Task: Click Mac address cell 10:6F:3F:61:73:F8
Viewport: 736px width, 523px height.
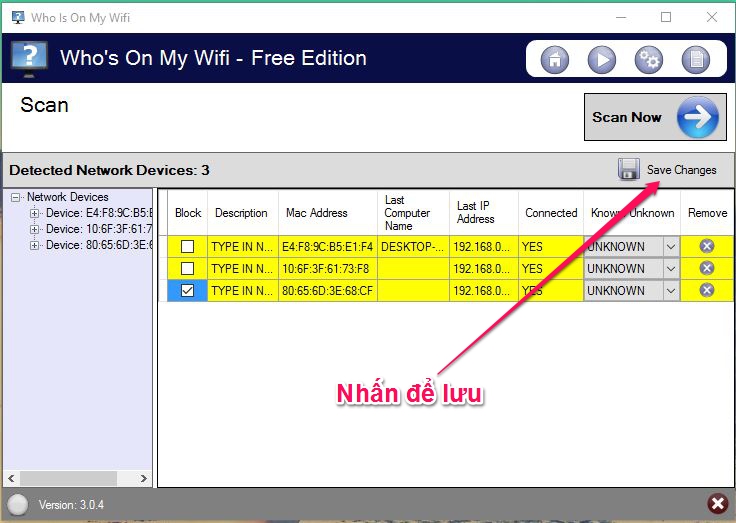Action: click(328, 269)
